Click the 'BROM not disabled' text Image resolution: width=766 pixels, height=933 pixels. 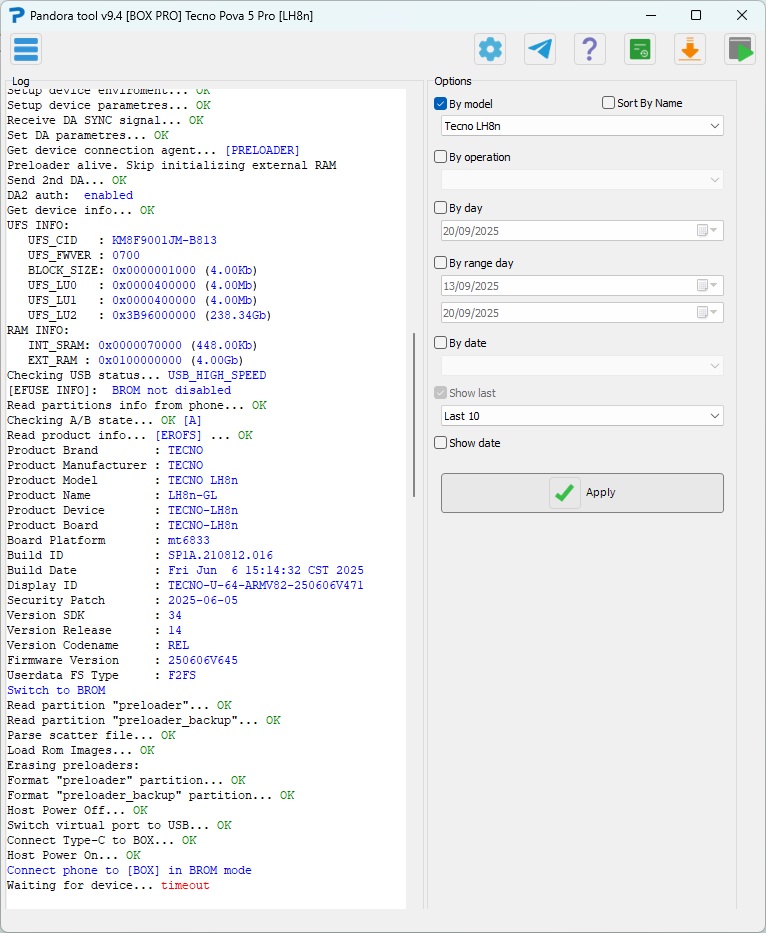[171, 390]
